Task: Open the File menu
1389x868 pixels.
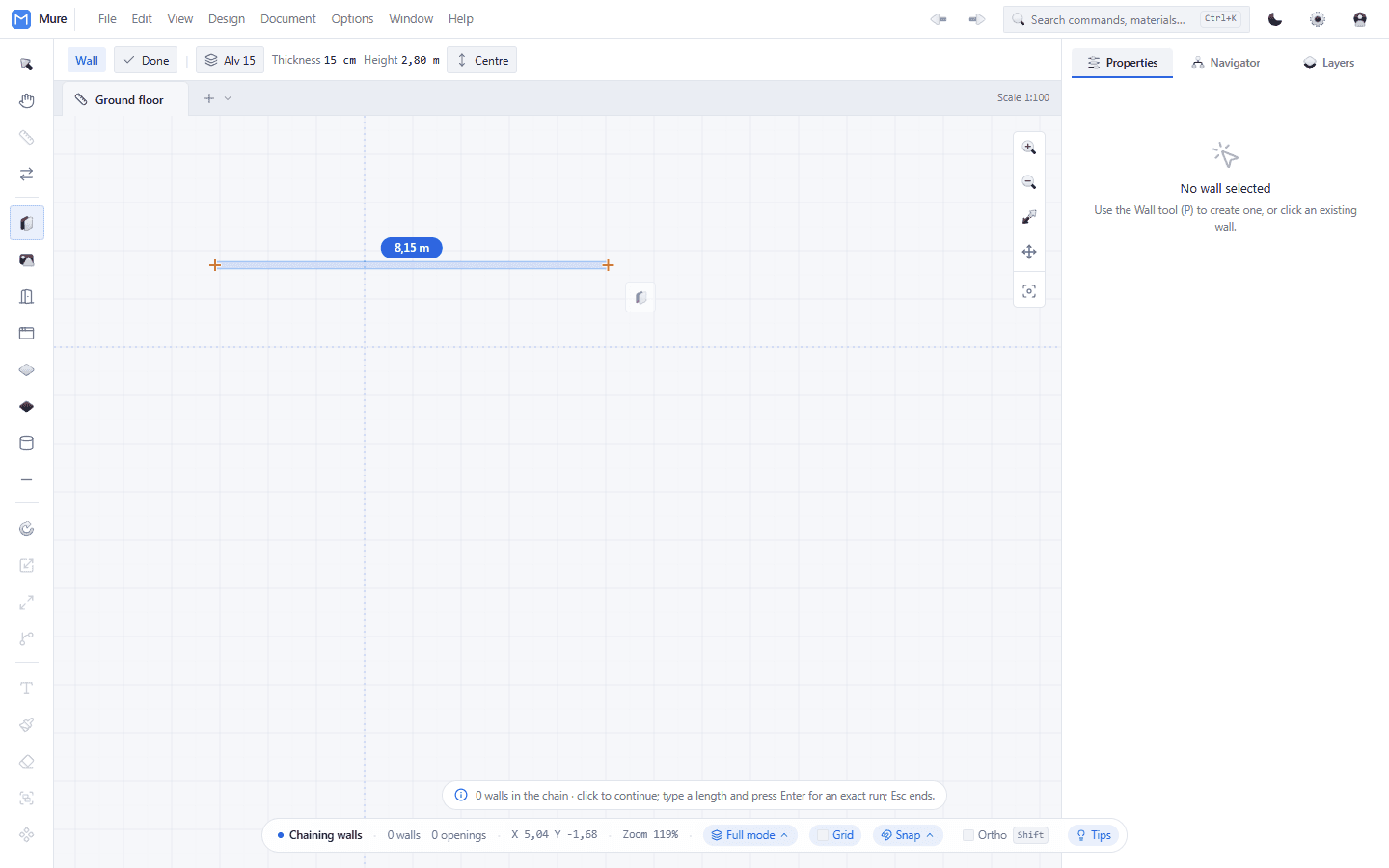Action: (107, 19)
